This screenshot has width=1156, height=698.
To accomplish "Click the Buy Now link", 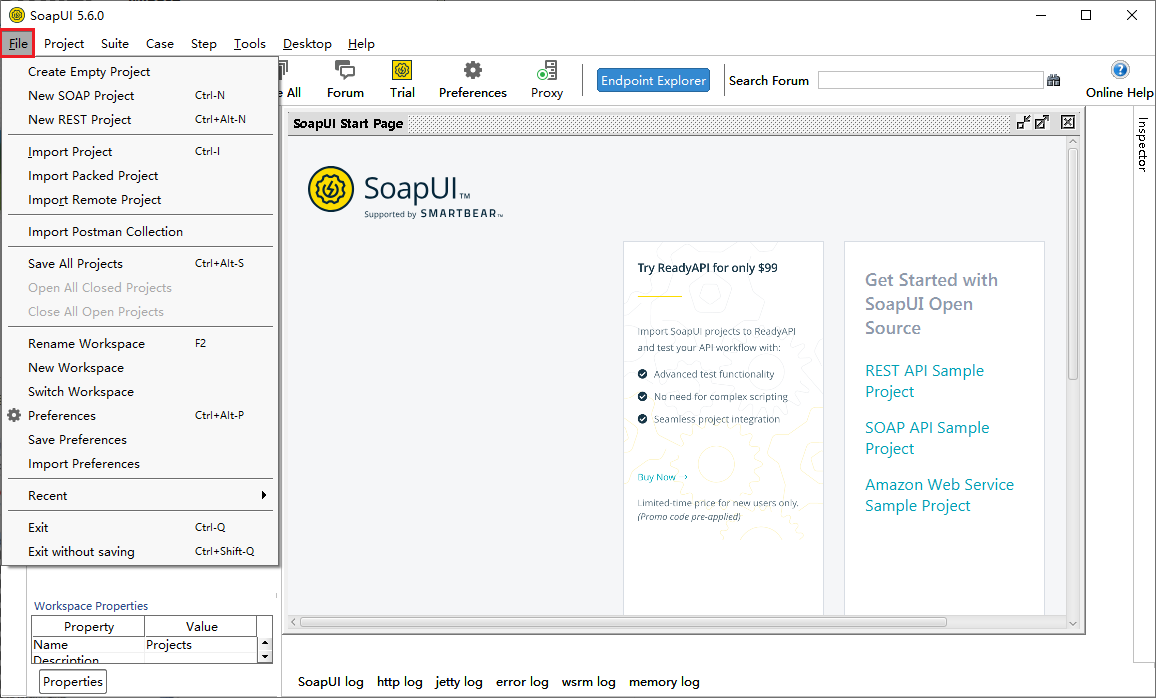I will coord(661,478).
